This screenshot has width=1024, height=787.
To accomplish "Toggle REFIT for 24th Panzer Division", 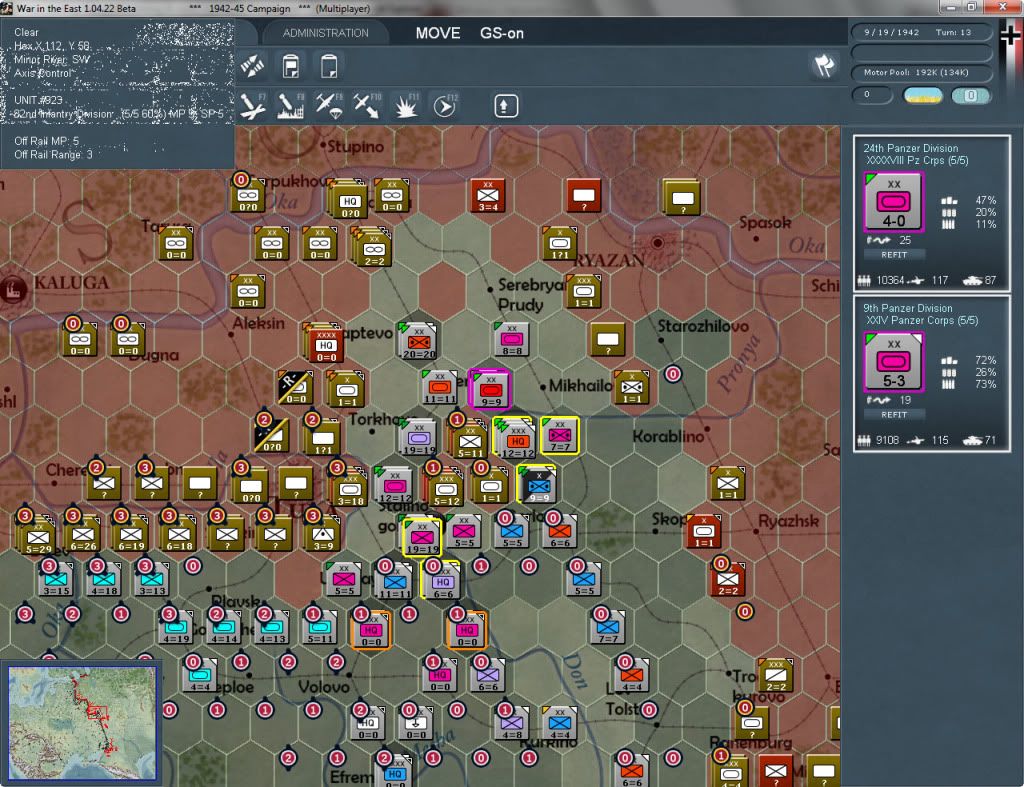I will tap(894, 255).
